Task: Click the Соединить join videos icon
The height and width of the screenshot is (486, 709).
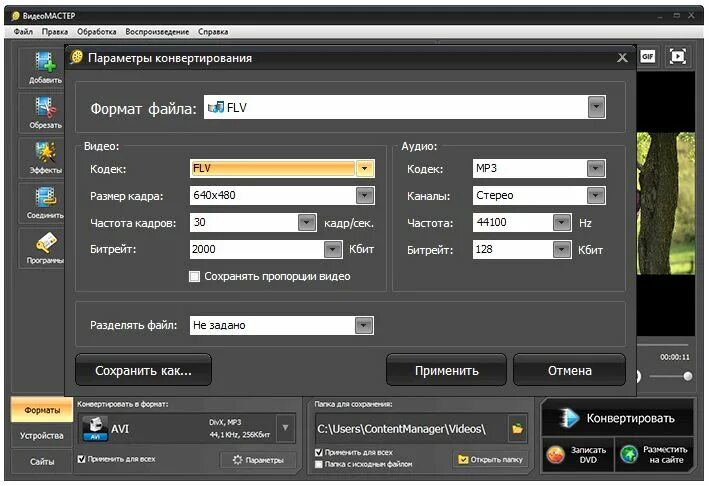Action: coord(45,198)
